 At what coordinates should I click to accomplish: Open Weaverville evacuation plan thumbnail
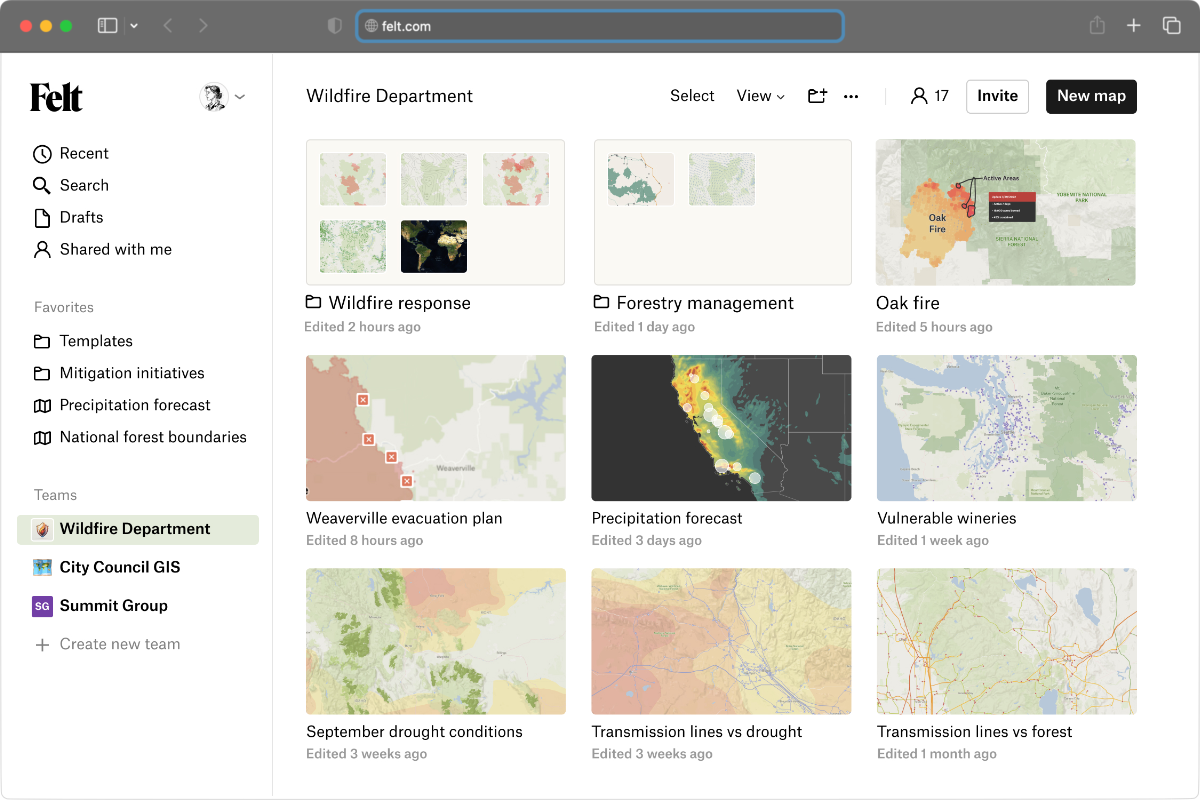click(436, 428)
